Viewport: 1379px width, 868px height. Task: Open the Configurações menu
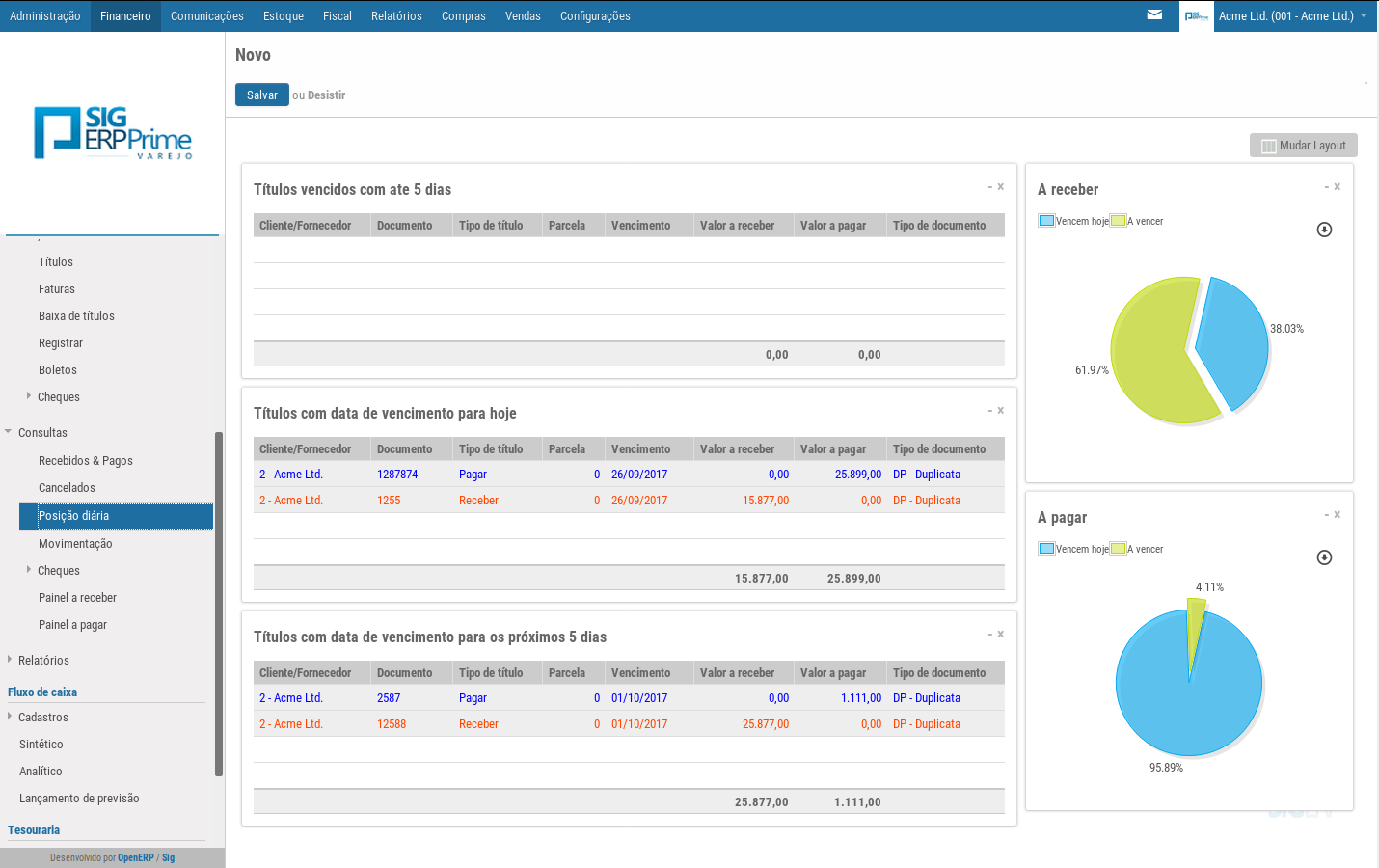[595, 16]
